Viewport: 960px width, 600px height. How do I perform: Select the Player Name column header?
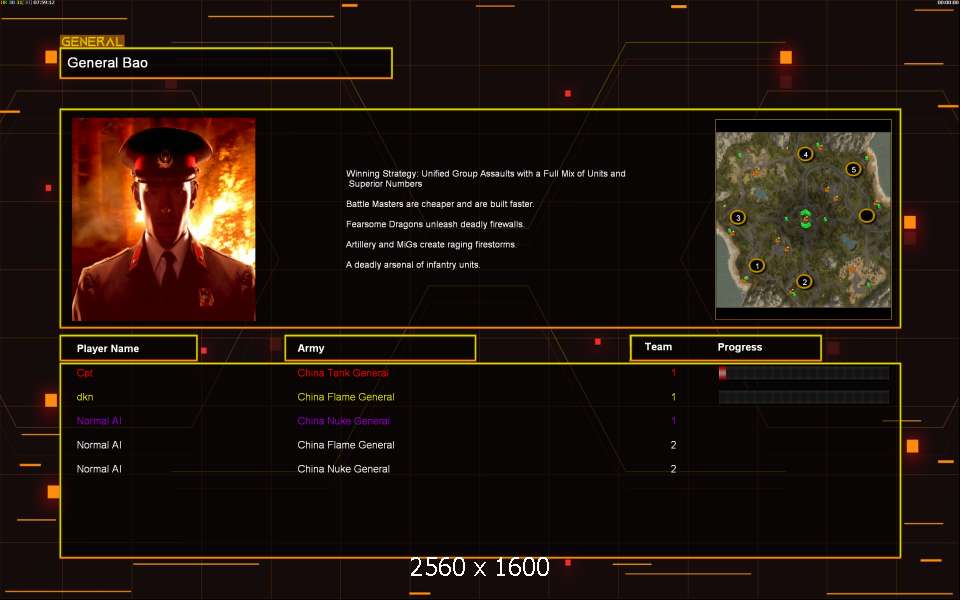[128, 348]
